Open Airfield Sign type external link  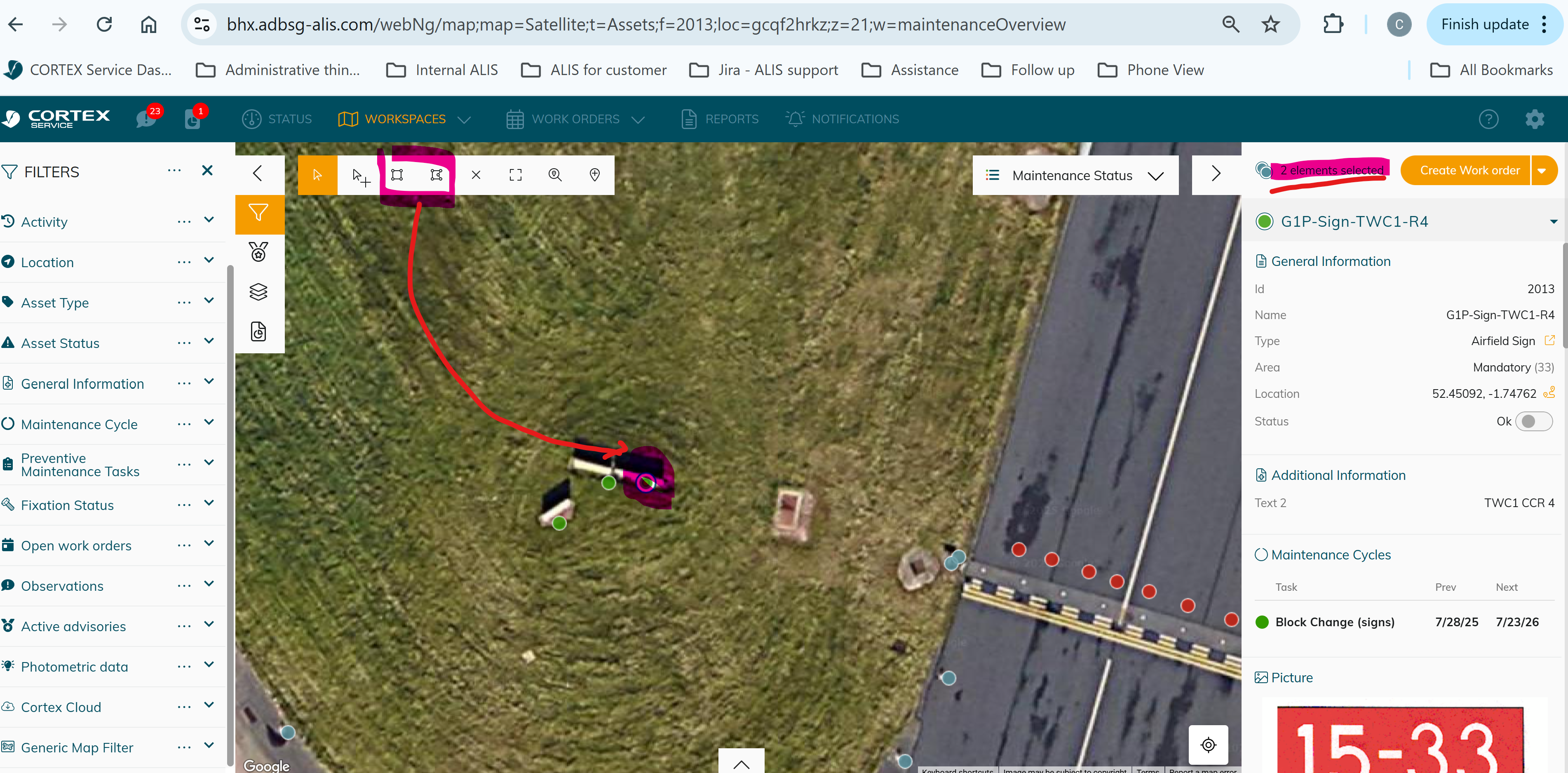pyautogui.click(x=1550, y=340)
